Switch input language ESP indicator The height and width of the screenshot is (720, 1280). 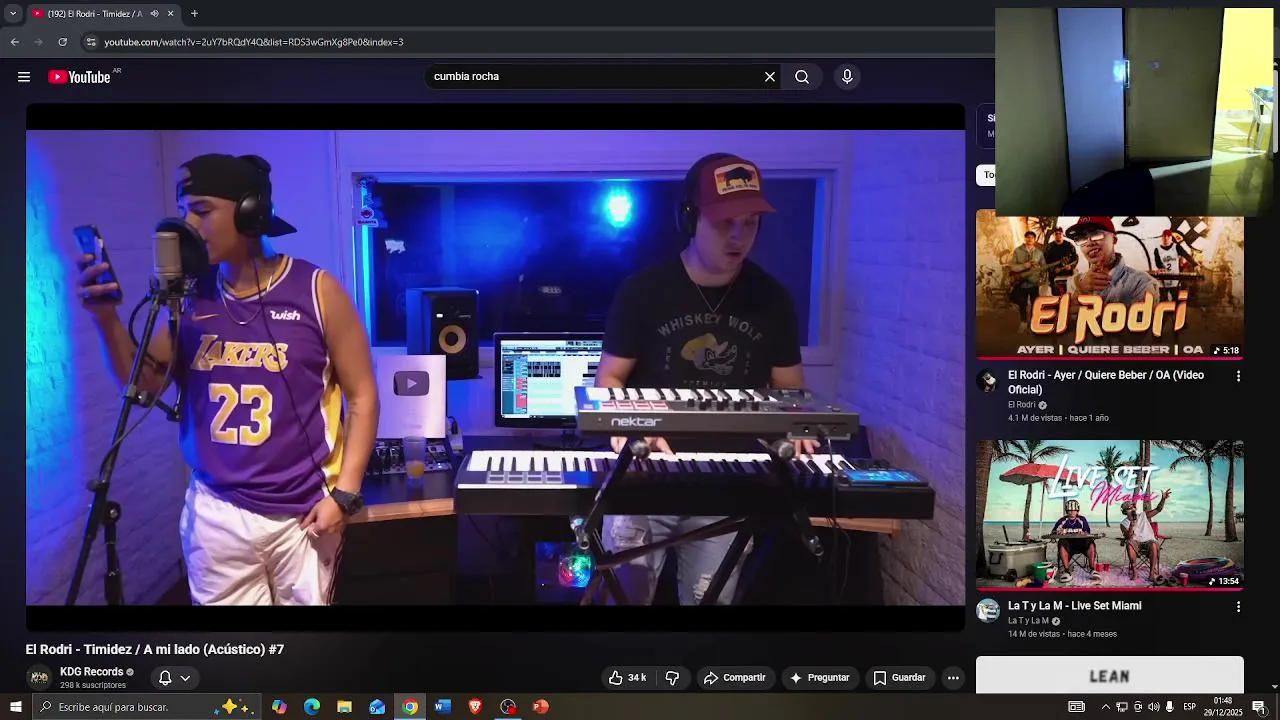pos(1190,707)
